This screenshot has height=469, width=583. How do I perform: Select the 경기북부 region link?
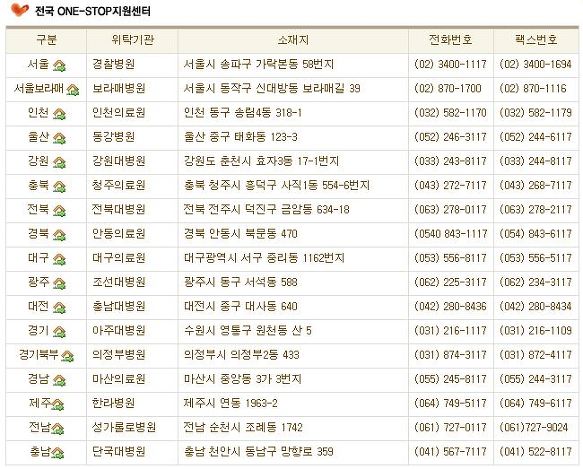39,354
